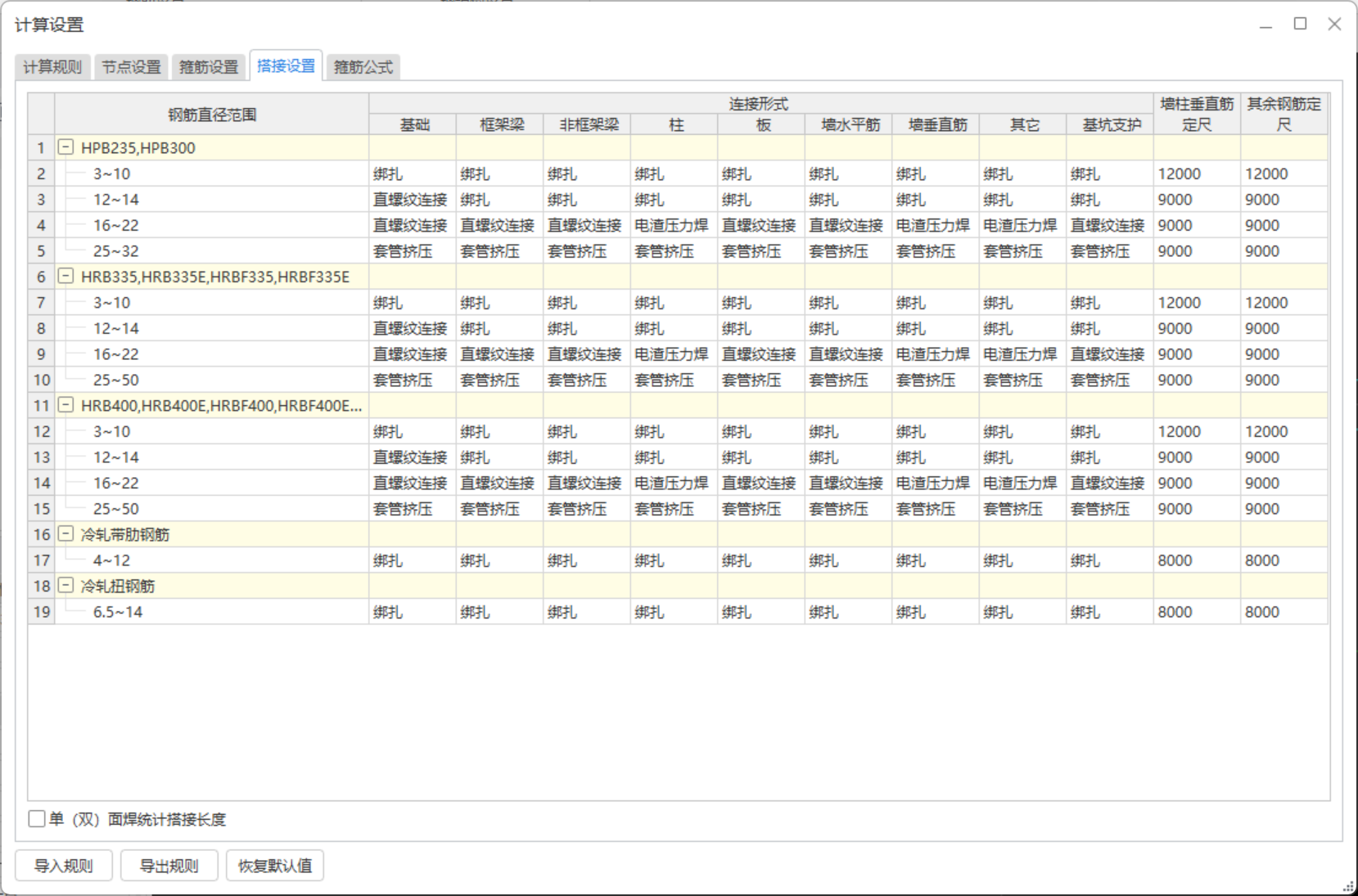The height and width of the screenshot is (896, 1358).
Task: Select the 搭接设置 tab
Action: coord(286,65)
